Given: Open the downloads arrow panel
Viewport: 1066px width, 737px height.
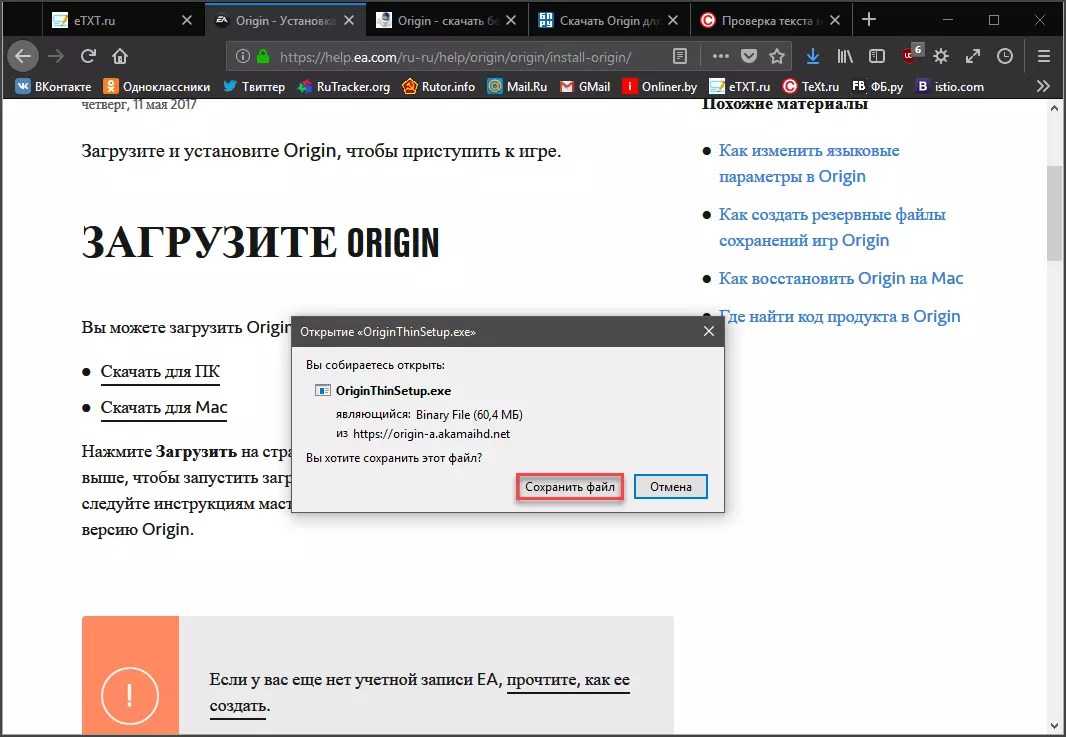Looking at the screenshot, I should click(x=812, y=57).
